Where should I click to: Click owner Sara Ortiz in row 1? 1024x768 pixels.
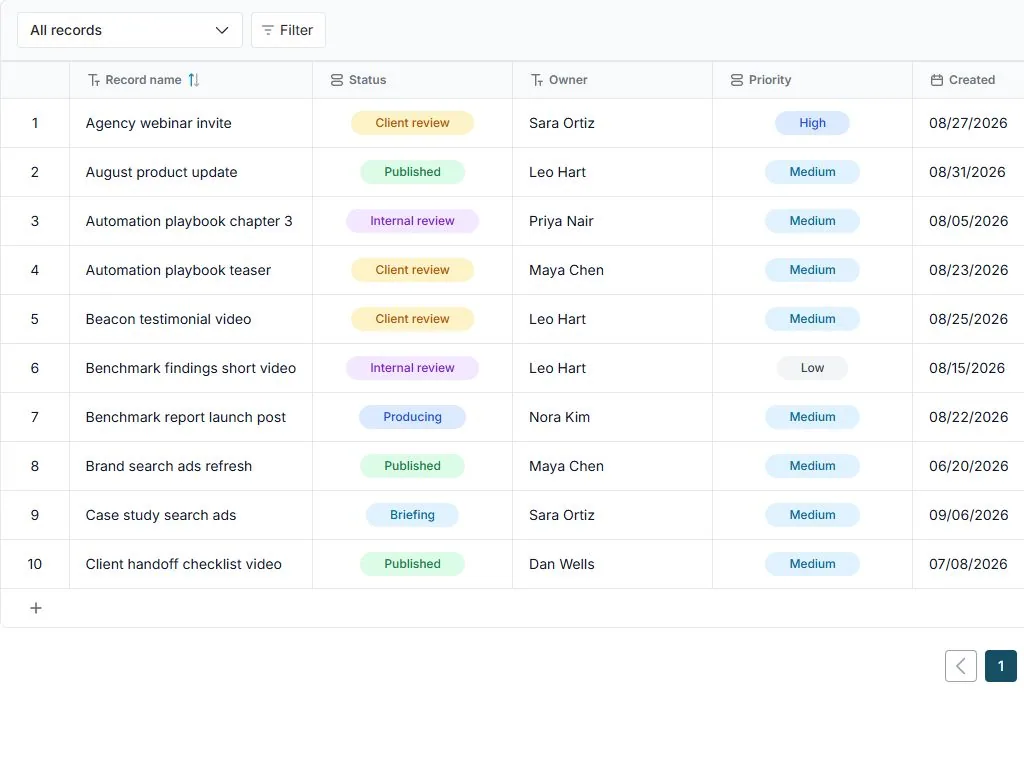562,123
